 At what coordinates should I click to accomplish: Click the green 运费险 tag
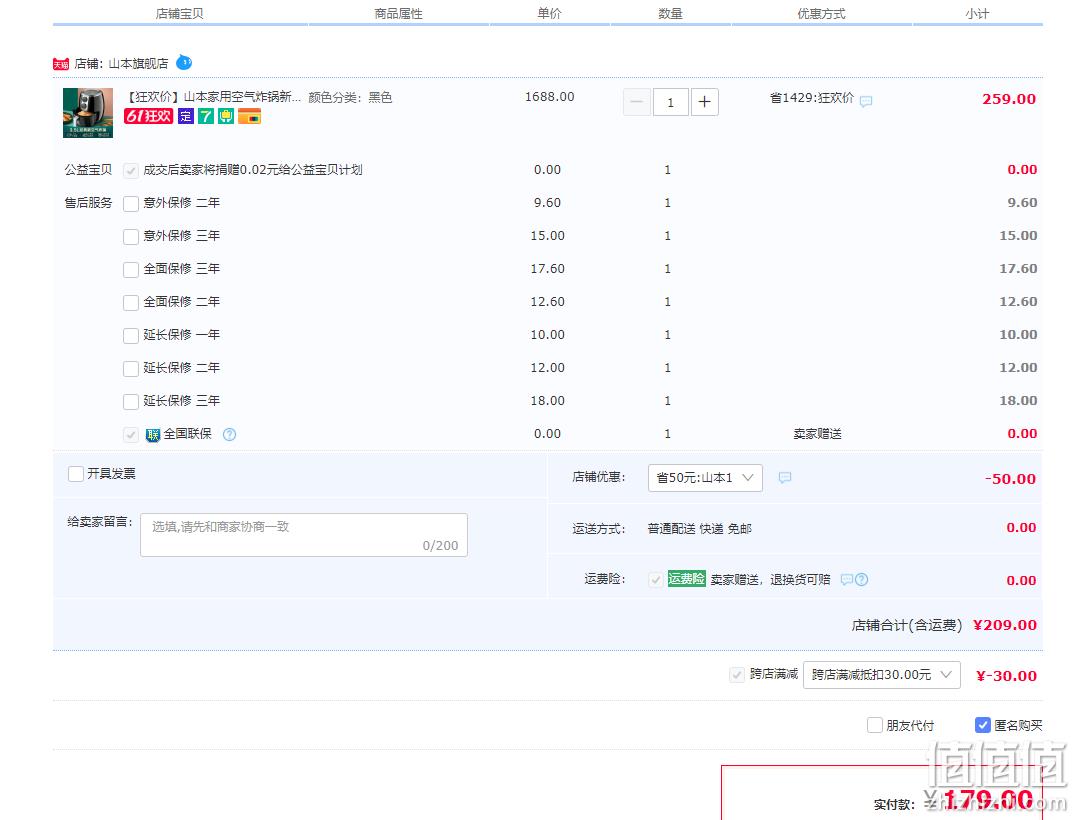pos(686,578)
